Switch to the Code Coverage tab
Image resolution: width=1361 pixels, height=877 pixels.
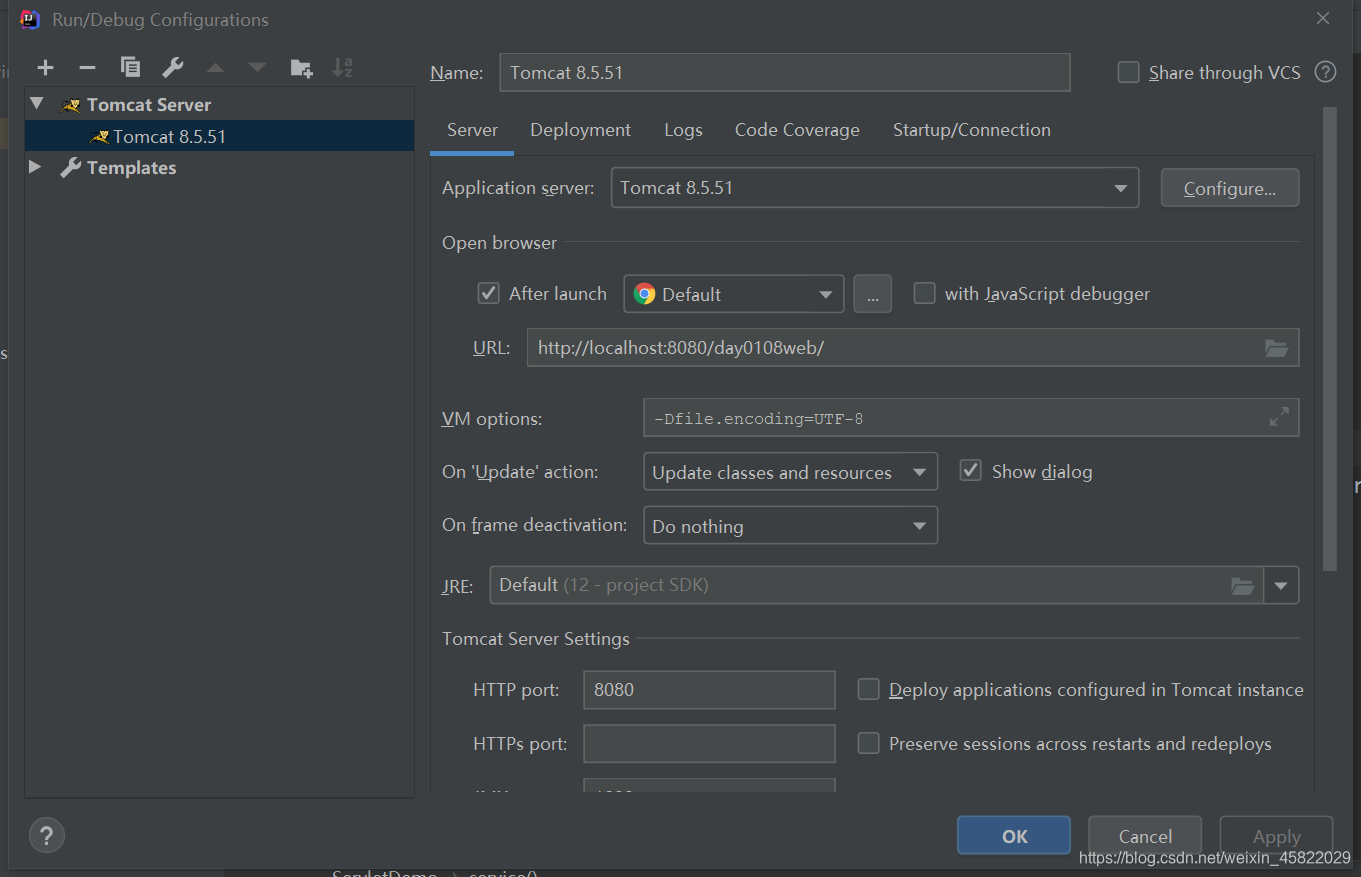[x=797, y=130]
